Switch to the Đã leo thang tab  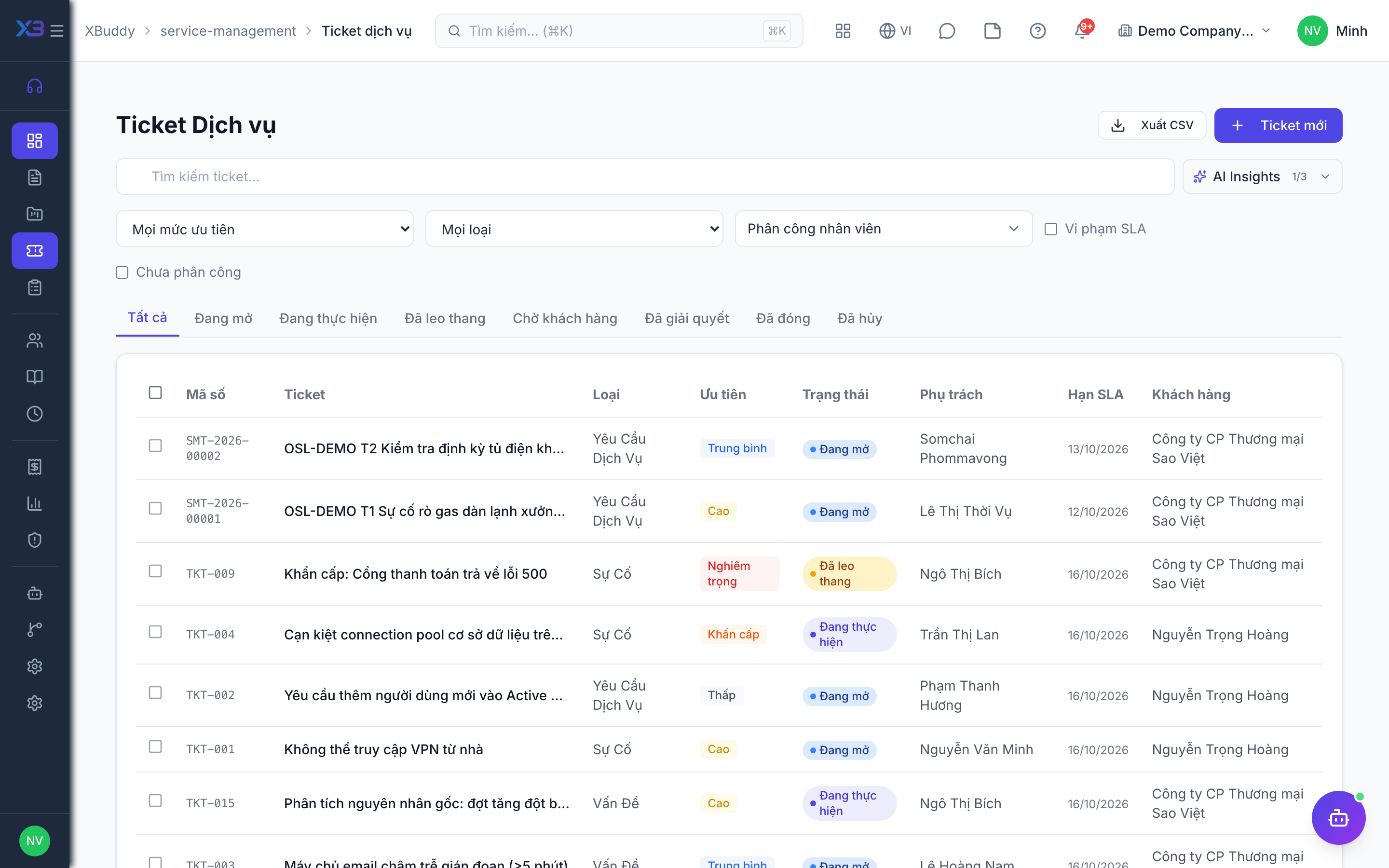click(445, 318)
